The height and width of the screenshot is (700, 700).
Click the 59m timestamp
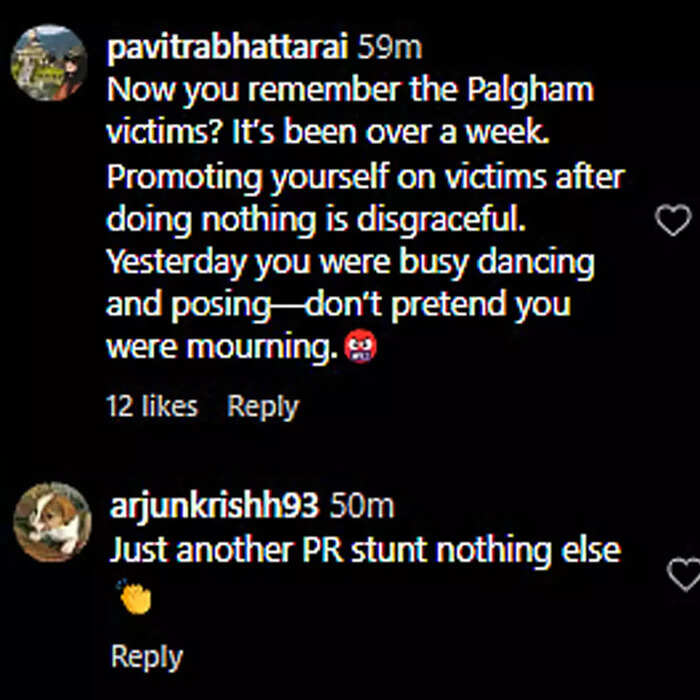389,48
